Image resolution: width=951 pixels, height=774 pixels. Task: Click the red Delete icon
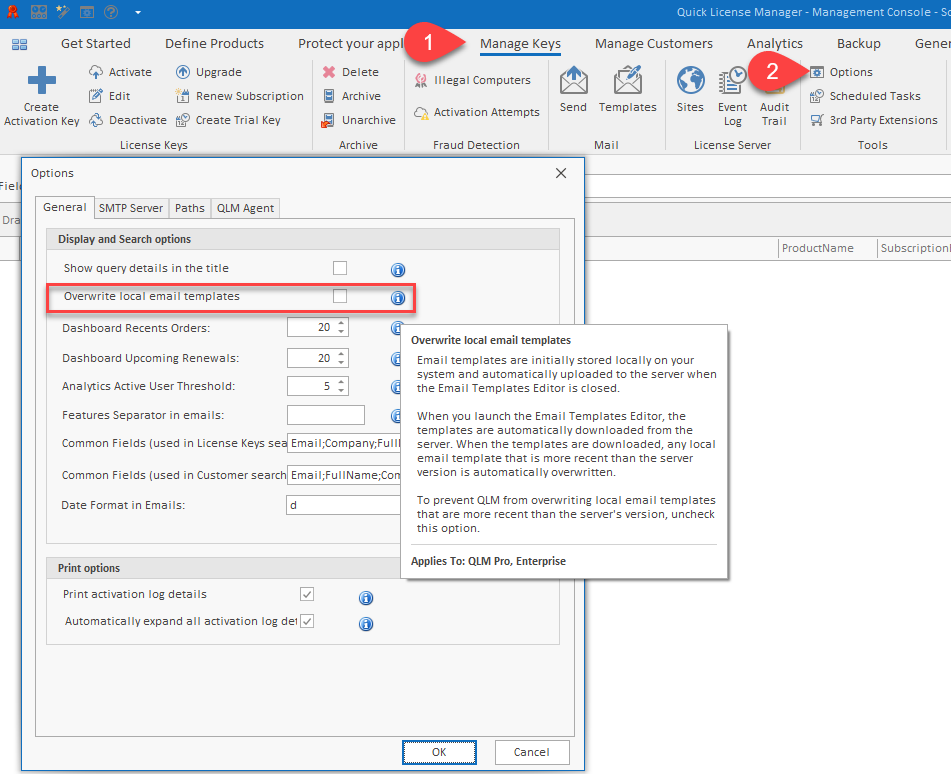329,72
